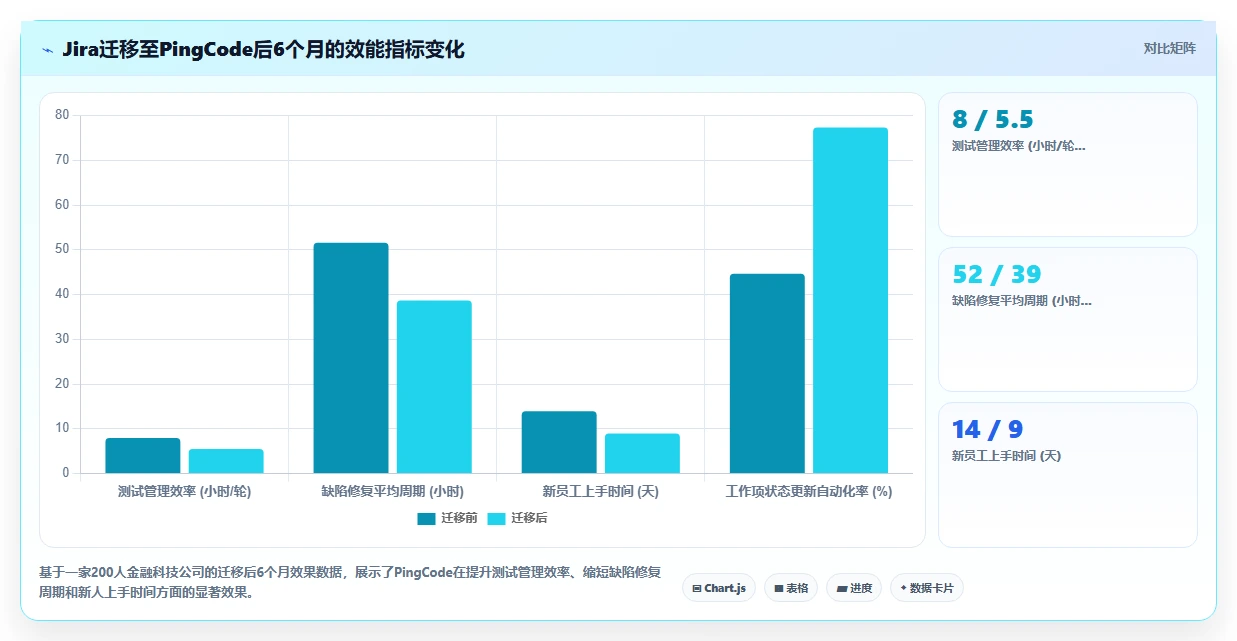The height and width of the screenshot is (641, 1237).
Task: Click the 迁移后 bar for 工作项状态更新自动化率
Action: coord(850,300)
